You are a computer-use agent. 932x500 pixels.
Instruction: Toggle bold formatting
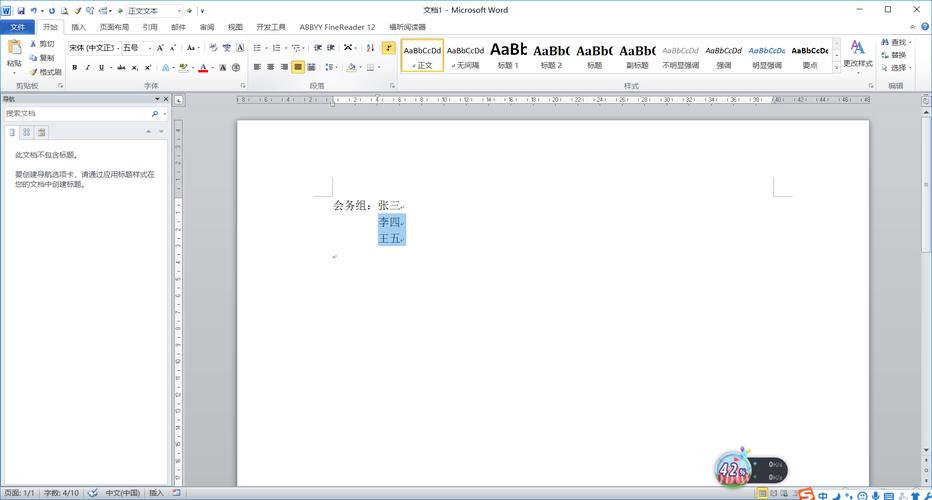tap(74, 68)
